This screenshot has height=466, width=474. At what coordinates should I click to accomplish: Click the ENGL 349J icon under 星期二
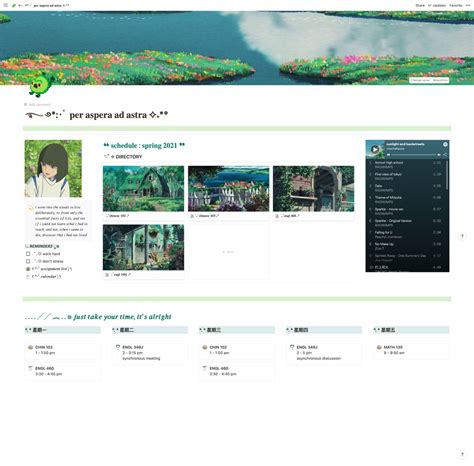pos(118,347)
